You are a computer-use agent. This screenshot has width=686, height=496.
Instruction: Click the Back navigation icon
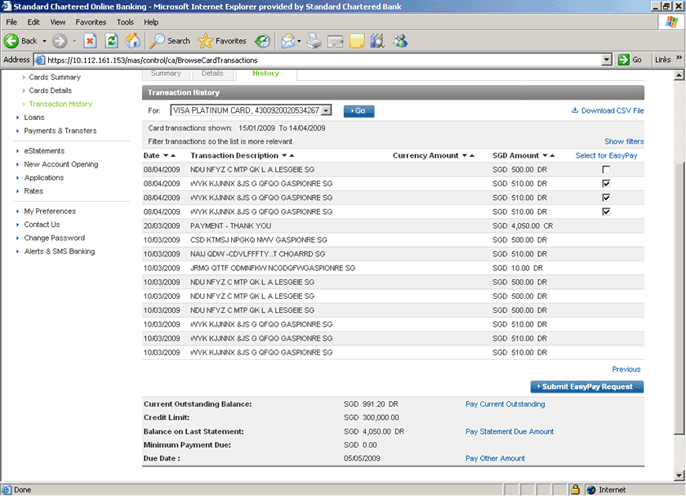(x=11, y=41)
